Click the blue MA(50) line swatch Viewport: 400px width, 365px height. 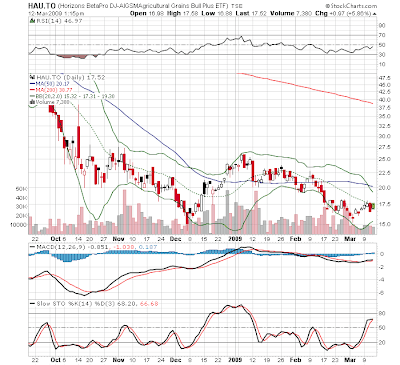[x=32, y=83]
